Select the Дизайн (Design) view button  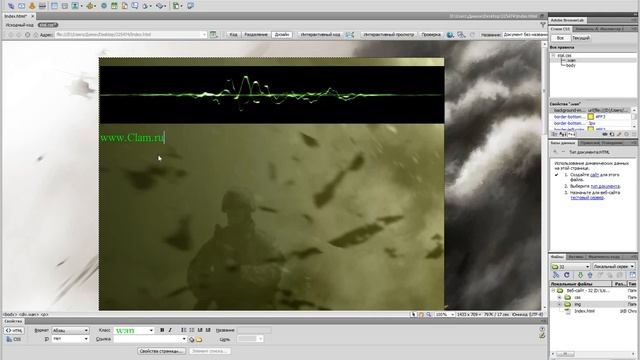click(282, 35)
